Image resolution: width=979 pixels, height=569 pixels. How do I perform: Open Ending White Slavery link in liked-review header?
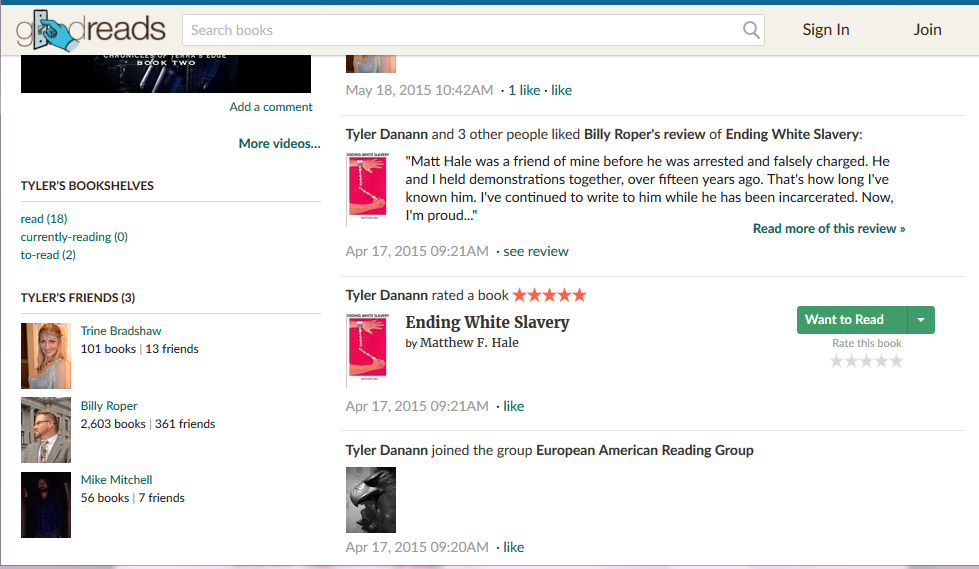(792, 134)
